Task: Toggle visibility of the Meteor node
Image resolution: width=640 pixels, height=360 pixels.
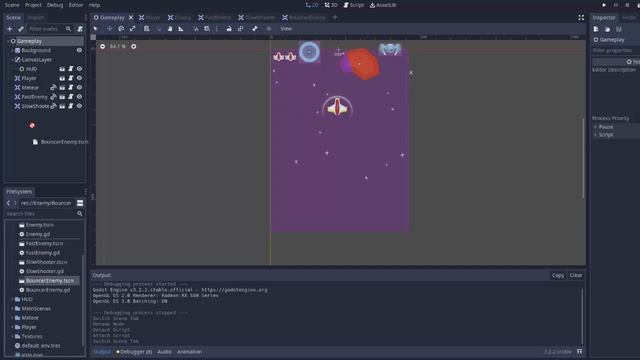Action: pos(79,87)
